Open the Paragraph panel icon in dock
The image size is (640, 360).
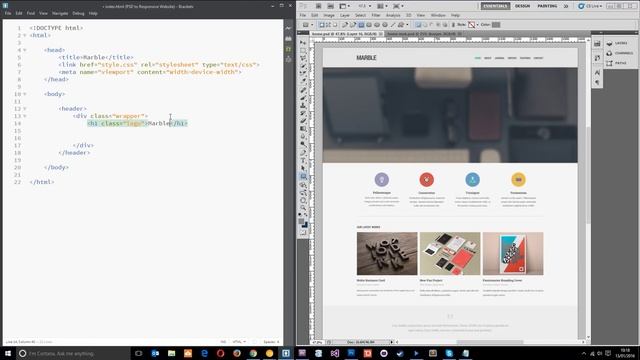597,82
